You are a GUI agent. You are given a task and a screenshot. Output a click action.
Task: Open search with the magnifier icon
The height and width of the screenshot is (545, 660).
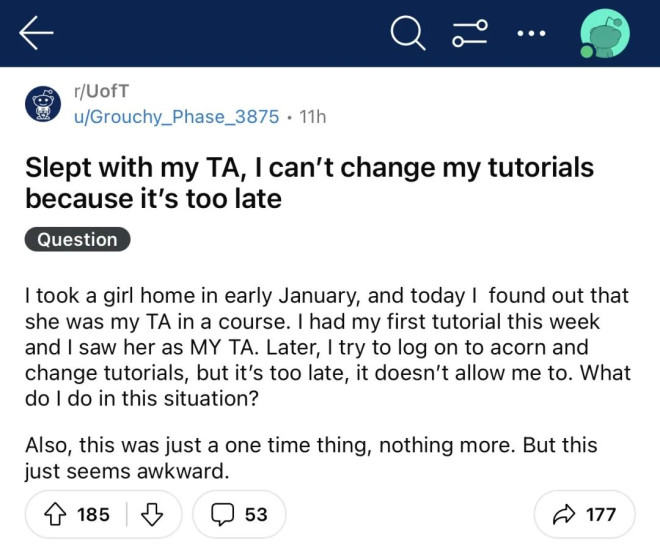(407, 34)
